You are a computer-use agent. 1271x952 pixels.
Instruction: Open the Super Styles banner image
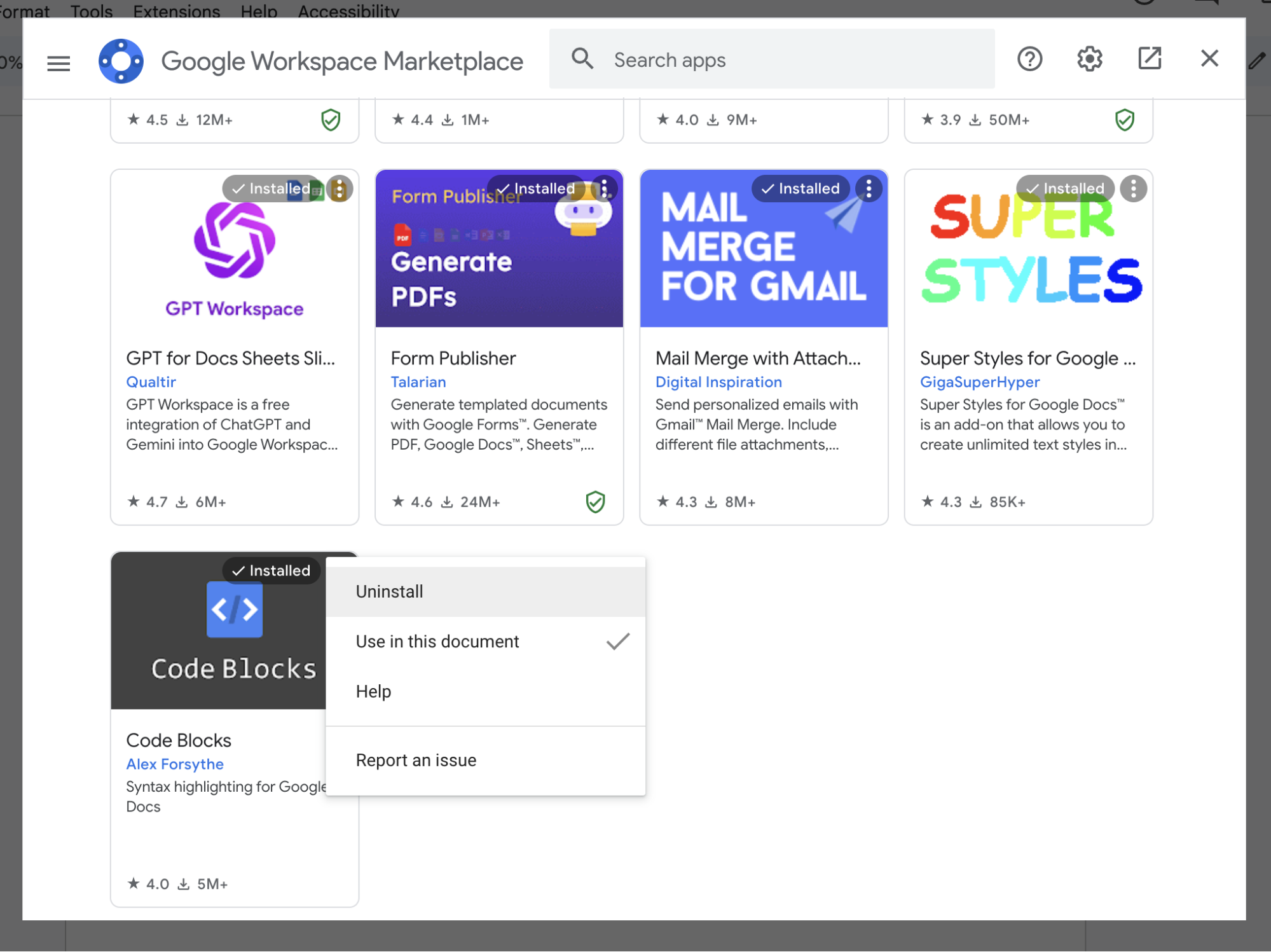[1028, 249]
